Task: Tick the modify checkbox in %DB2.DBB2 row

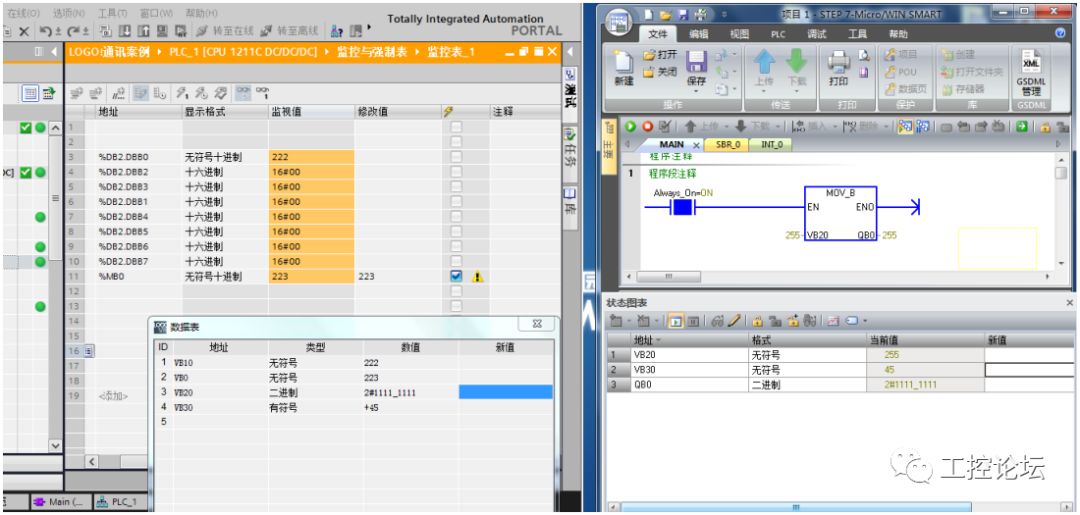Action: (456, 172)
